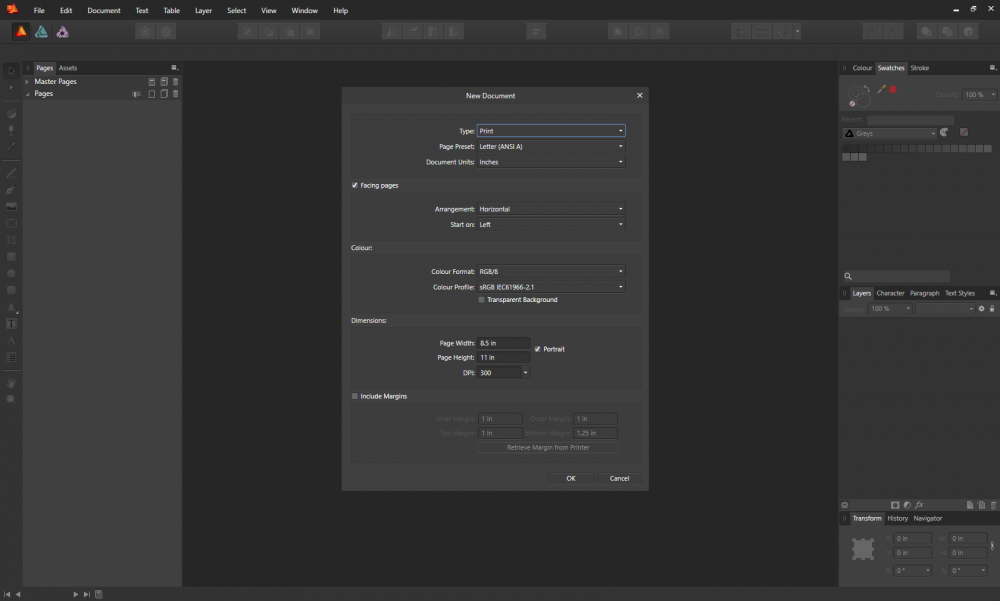Select the Frame Text tool

pyautogui.click(x=11, y=324)
